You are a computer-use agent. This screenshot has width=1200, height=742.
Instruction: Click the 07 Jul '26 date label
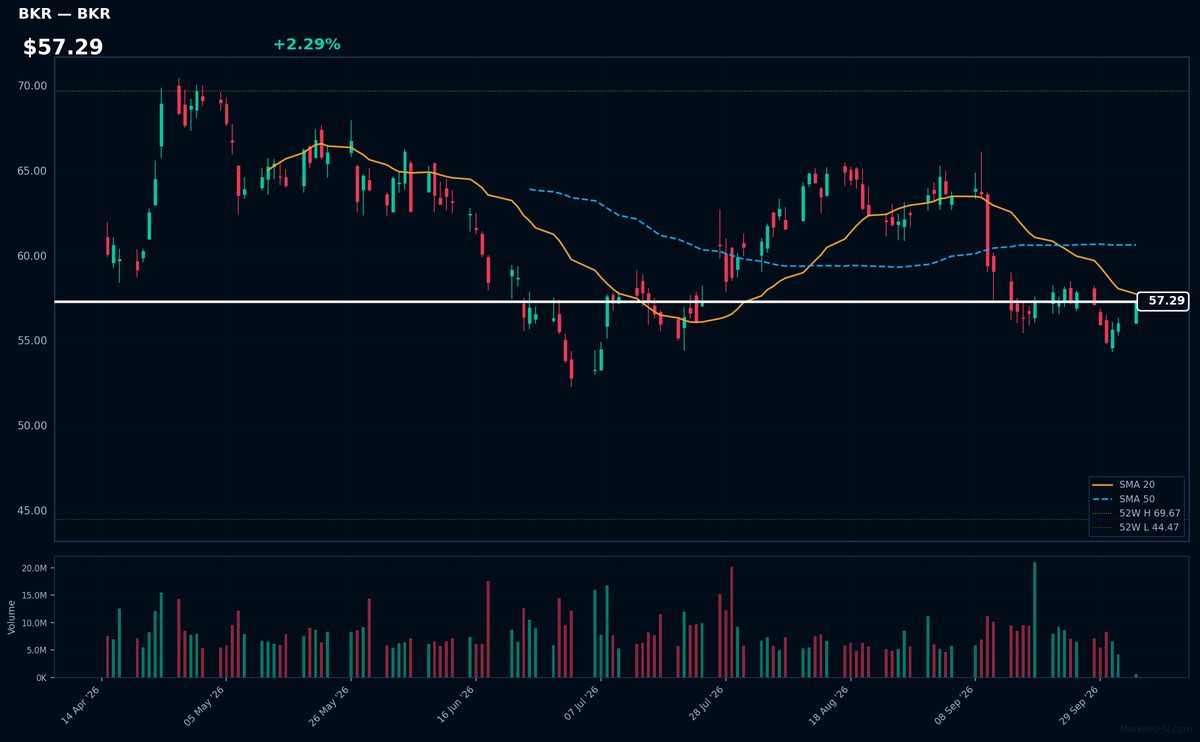coord(582,705)
